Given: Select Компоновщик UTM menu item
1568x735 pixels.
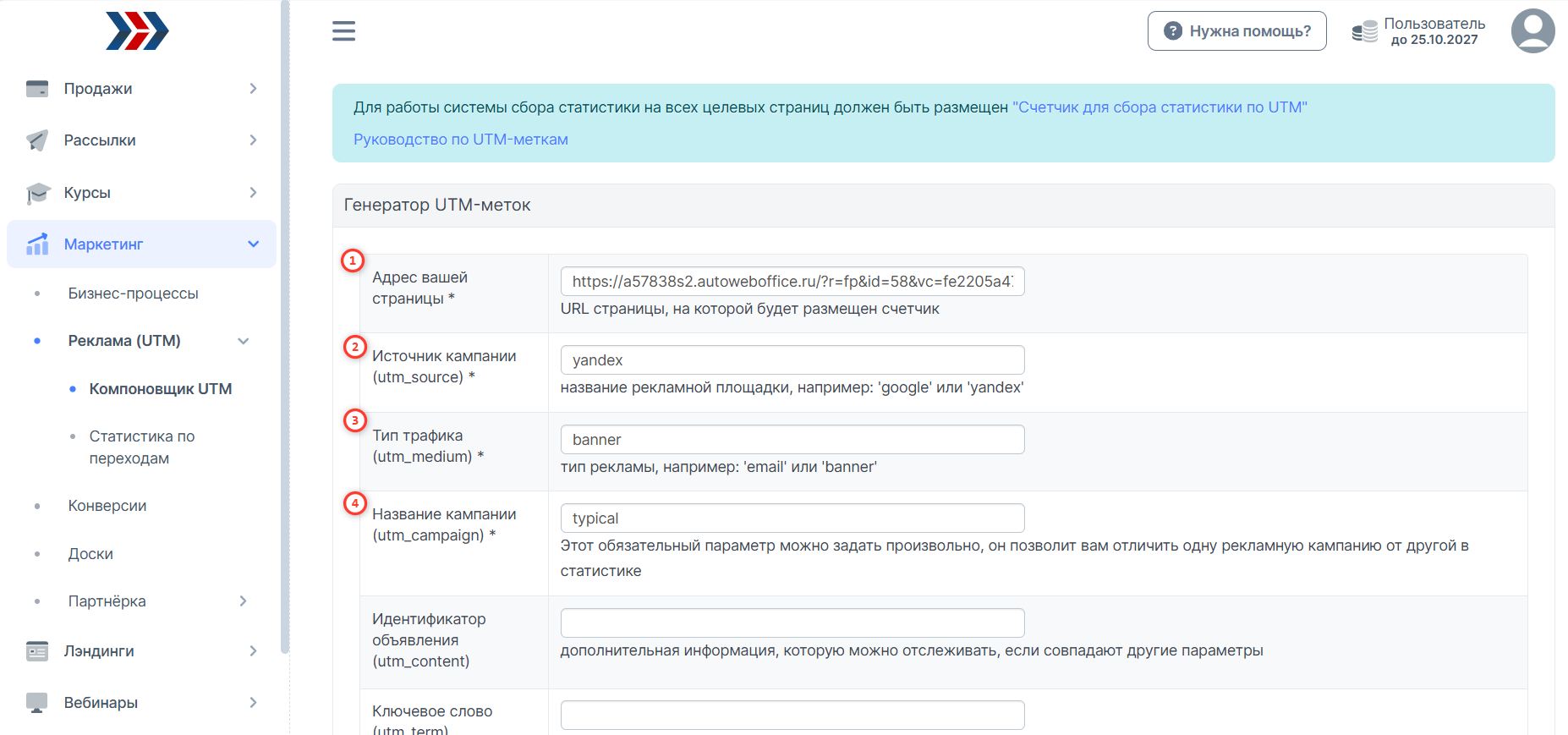Looking at the screenshot, I should [x=161, y=389].
